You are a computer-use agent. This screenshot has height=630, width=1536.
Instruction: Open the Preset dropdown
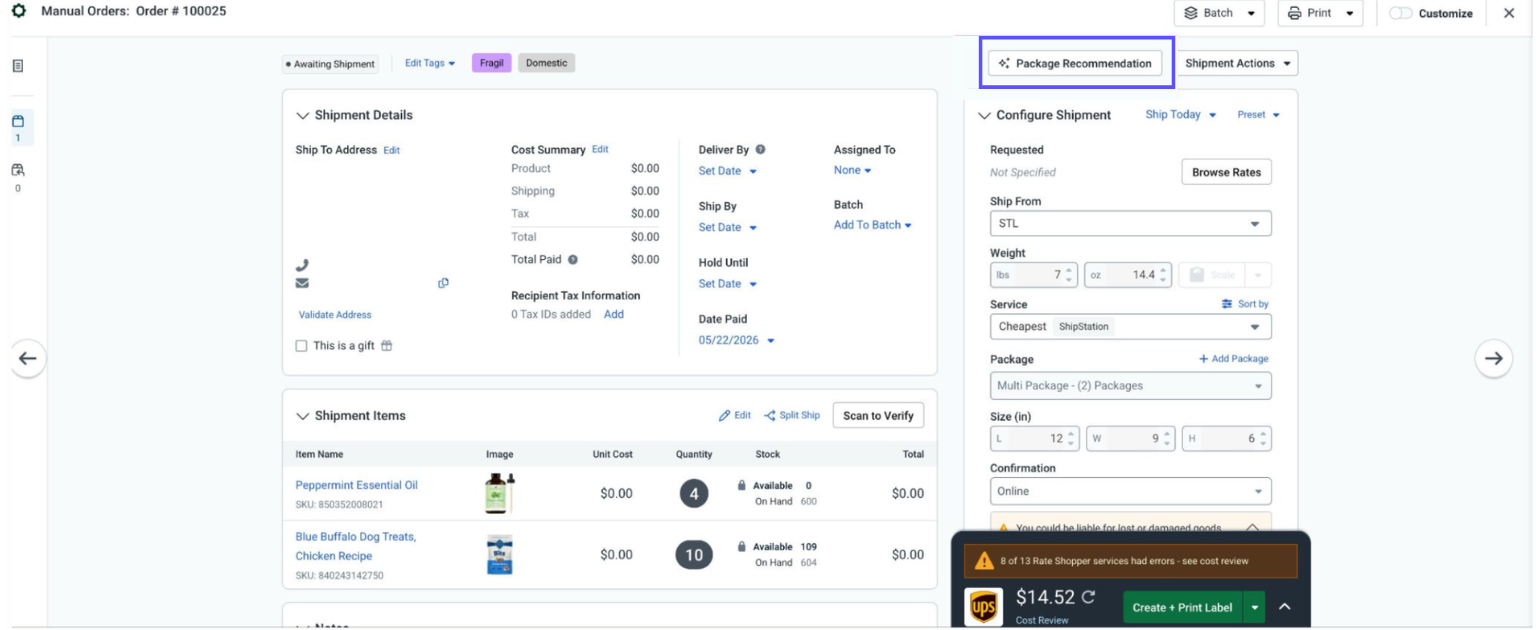pyautogui.click(x=1259, y=115)
